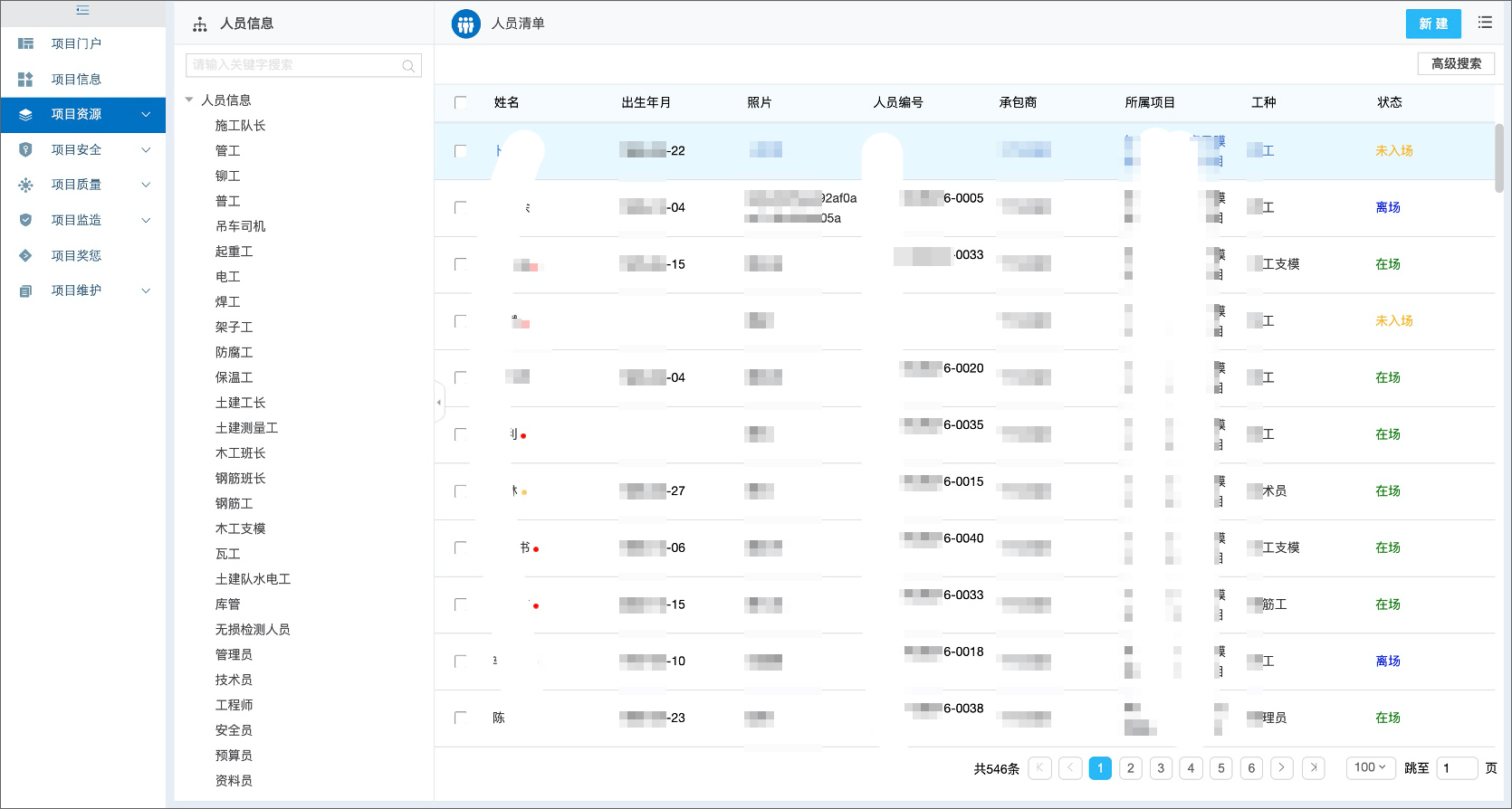Select 吊车司机 in the personnel tree
This screenshot has height=809, width=1512.
tap(240, 226)
